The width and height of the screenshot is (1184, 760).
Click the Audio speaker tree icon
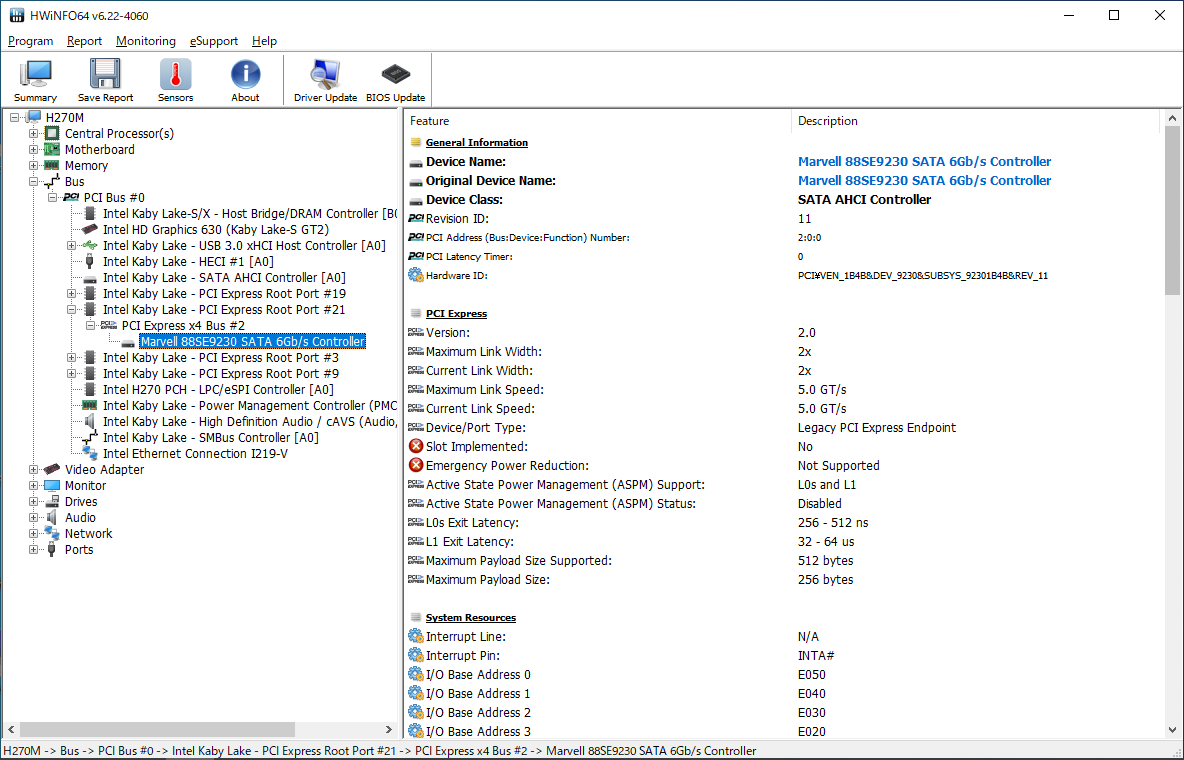52,517
